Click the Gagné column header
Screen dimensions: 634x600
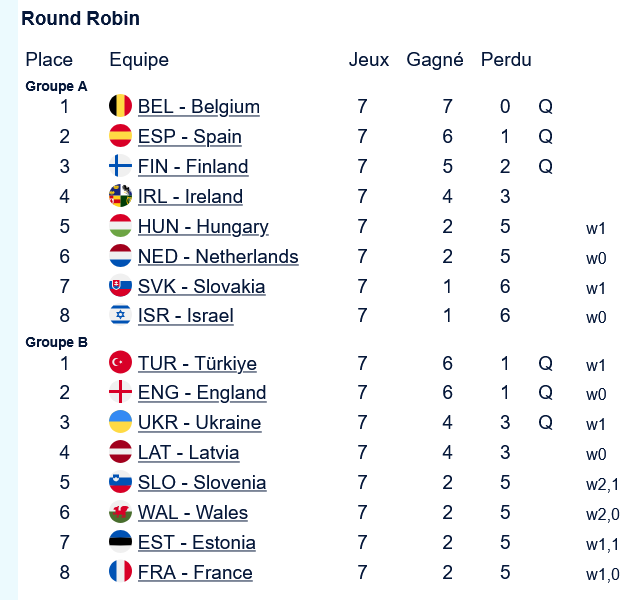click(434, 60)
